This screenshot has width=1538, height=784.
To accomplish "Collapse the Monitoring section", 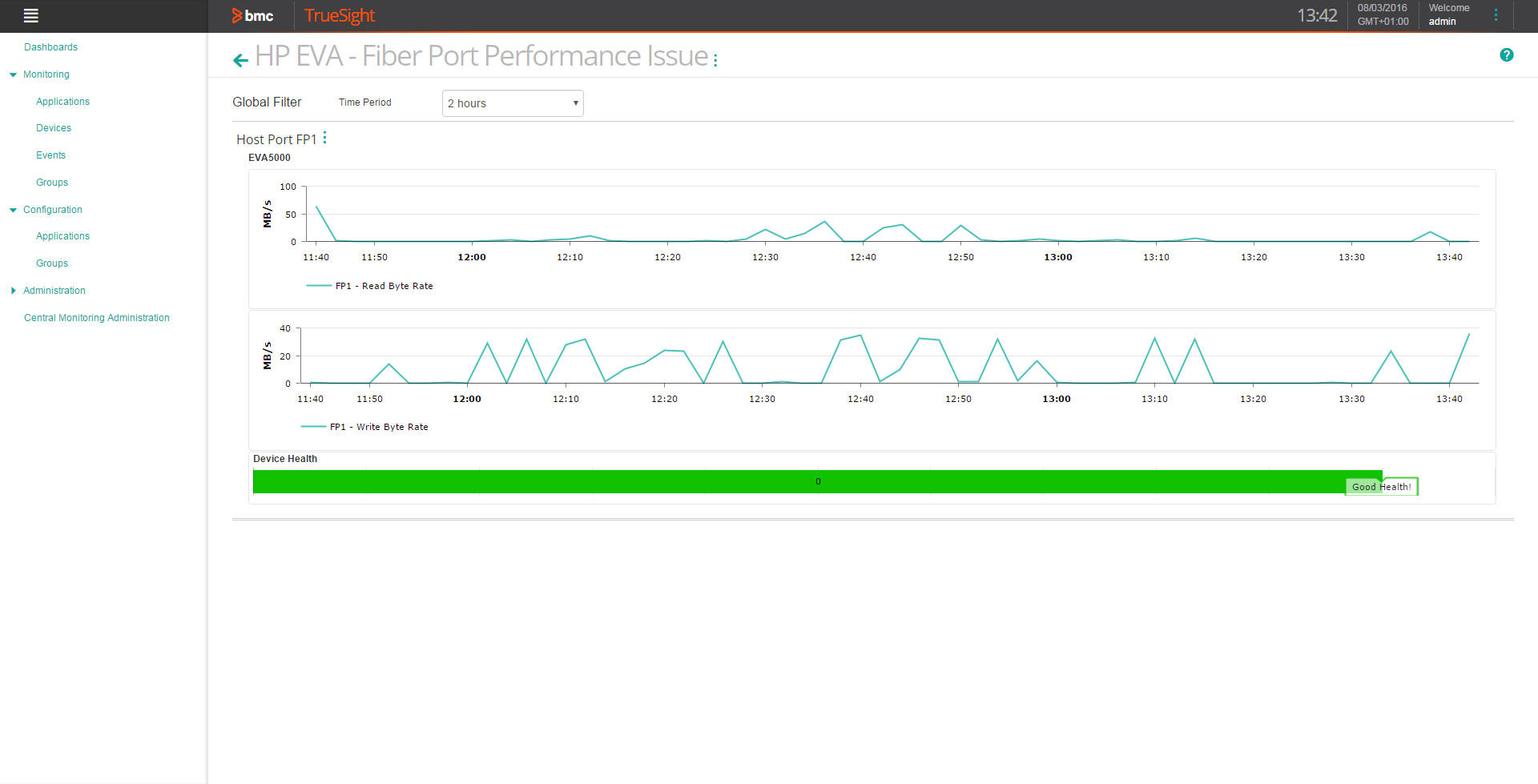I will point(13,74).
